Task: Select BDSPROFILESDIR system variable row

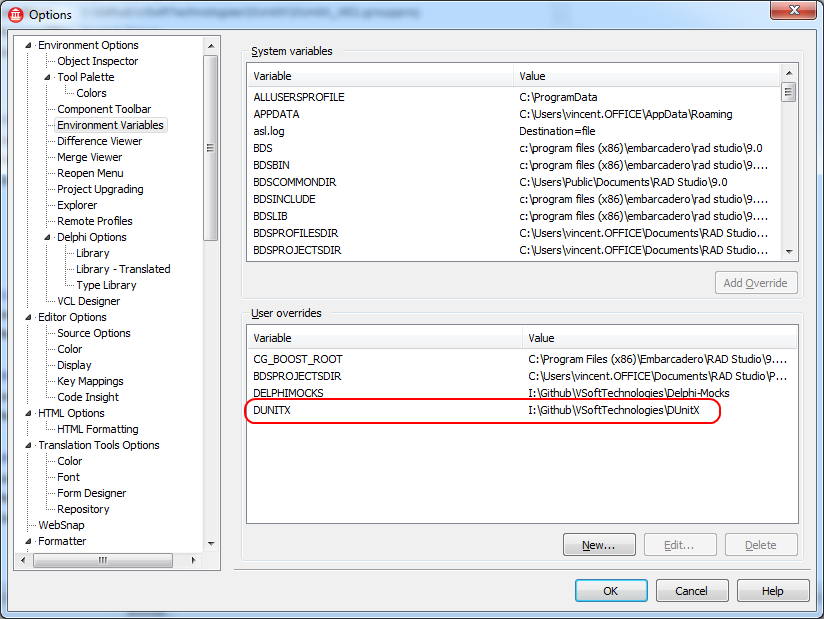Action: pyautogui.click(x=513, y=233)
